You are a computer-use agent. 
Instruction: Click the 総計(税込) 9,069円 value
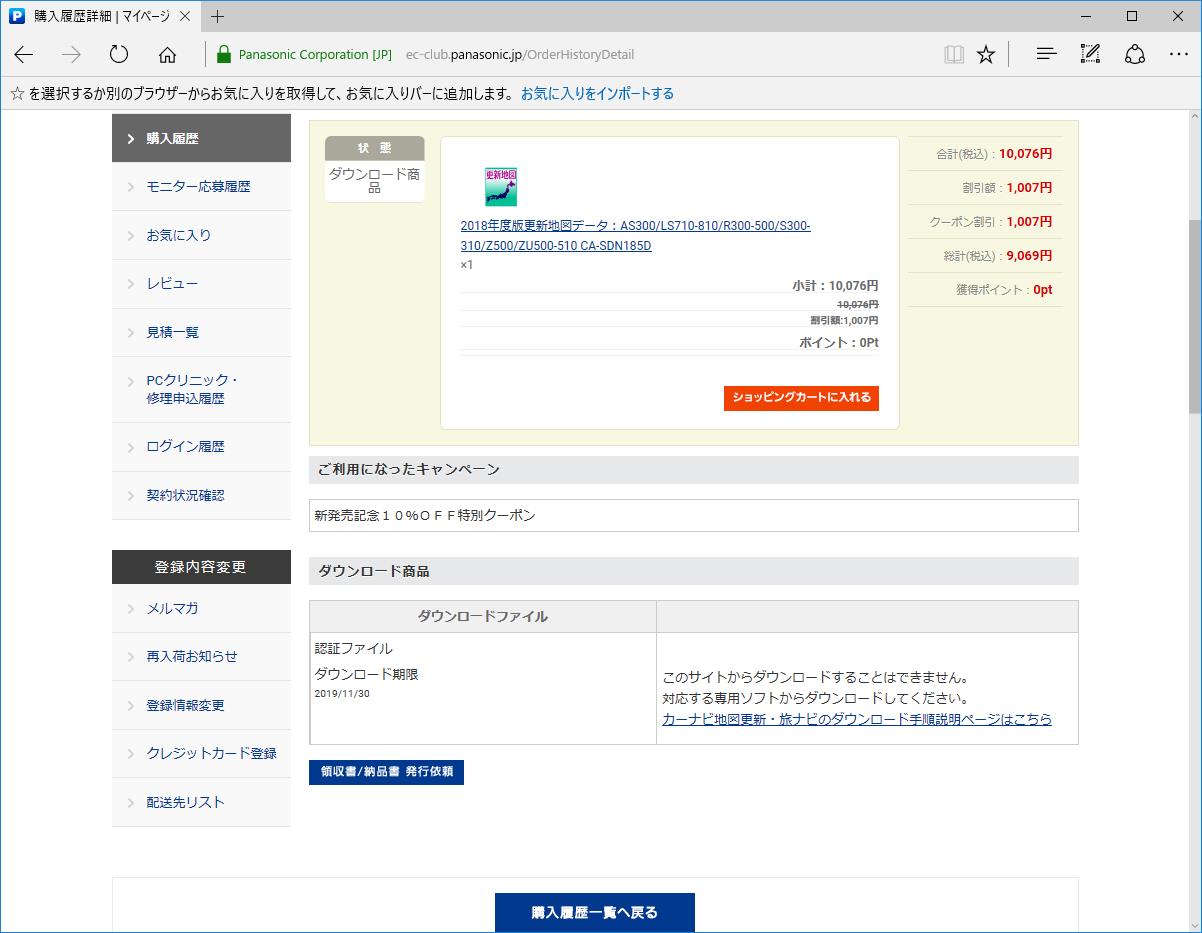coord(1030,256)
